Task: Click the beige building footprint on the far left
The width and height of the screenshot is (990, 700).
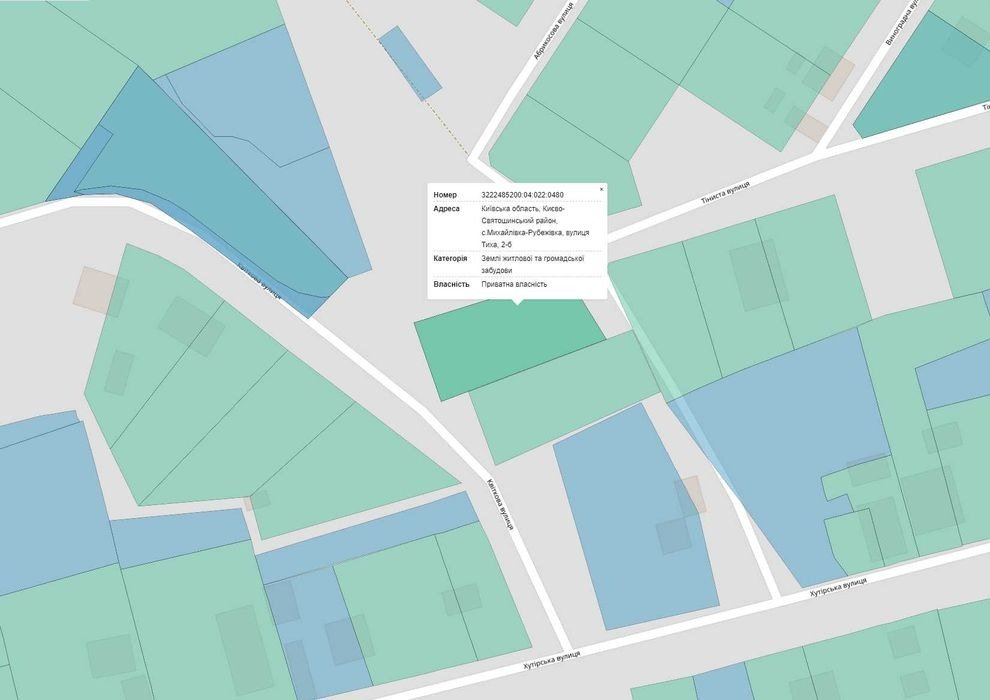Action: [98, 291]
